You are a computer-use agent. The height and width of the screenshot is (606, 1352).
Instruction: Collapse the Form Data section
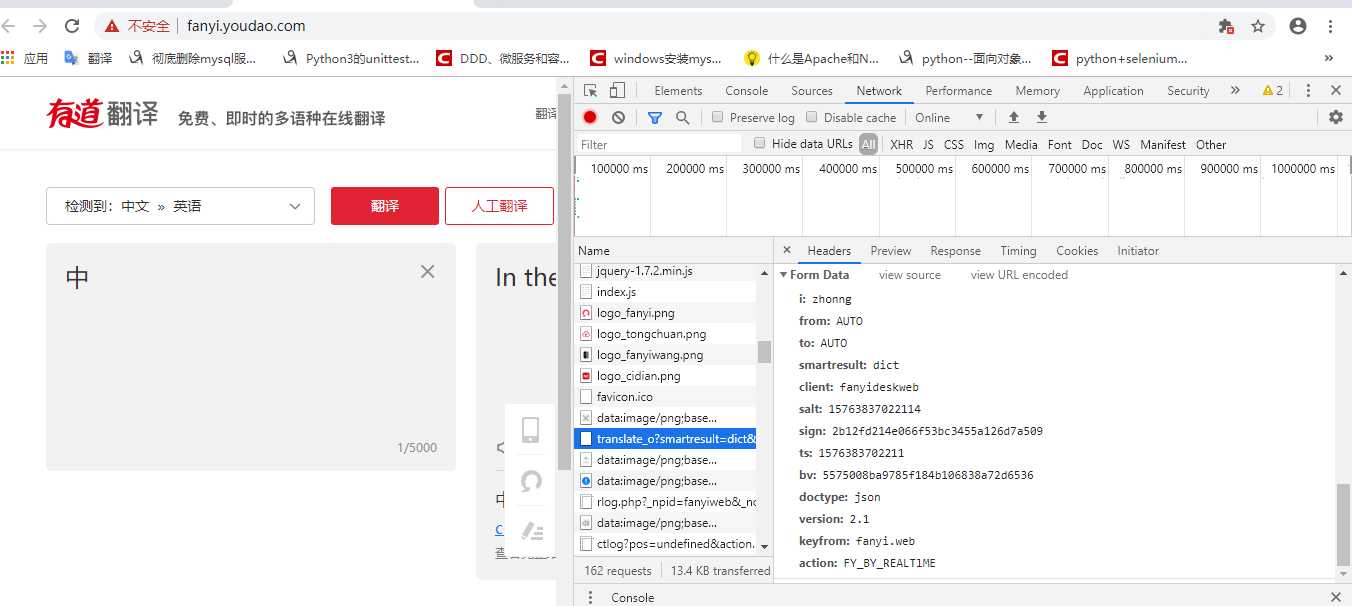pyautogui.click(x=785, y=274)
